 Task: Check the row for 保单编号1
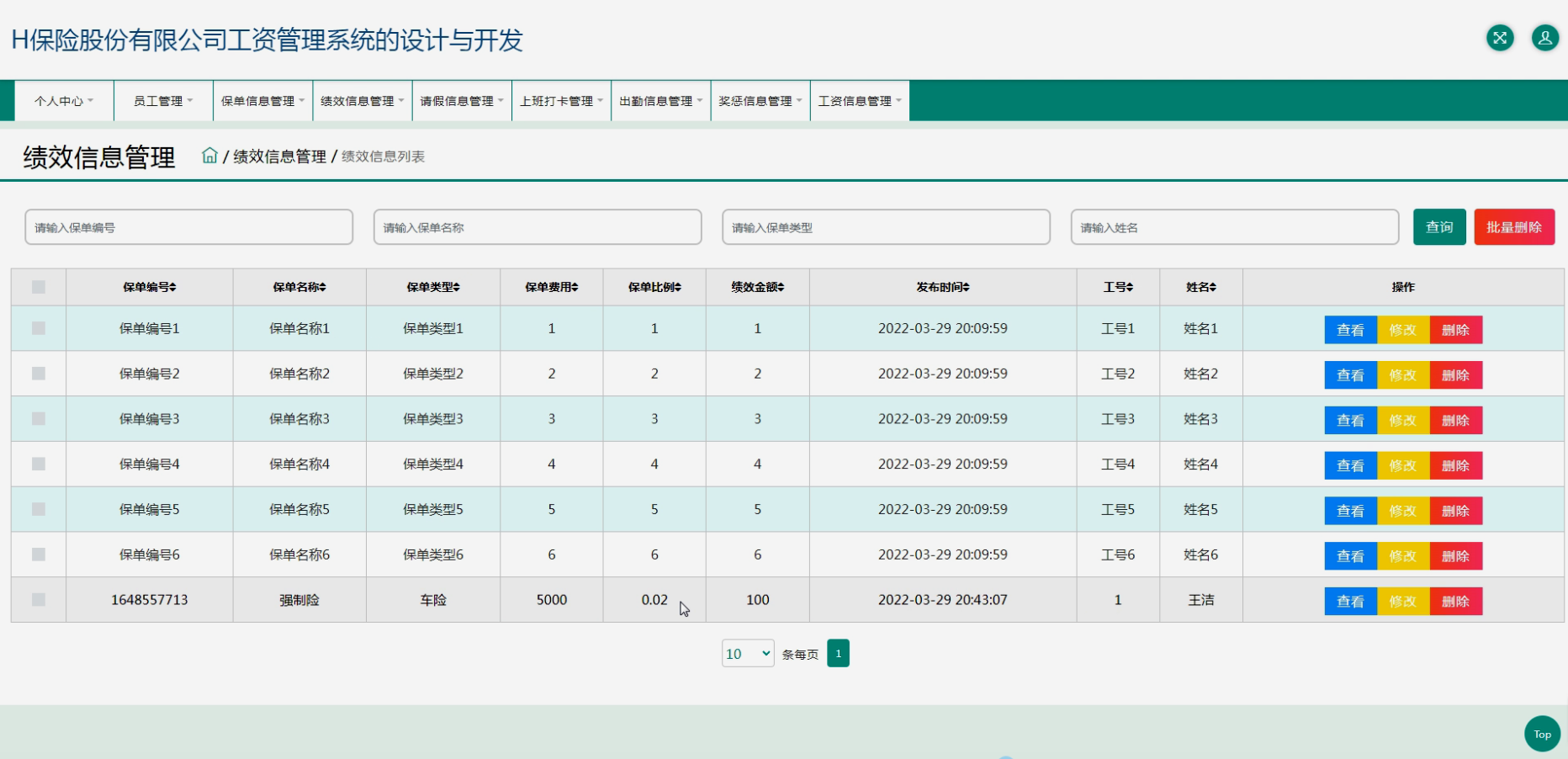point(39,328)
